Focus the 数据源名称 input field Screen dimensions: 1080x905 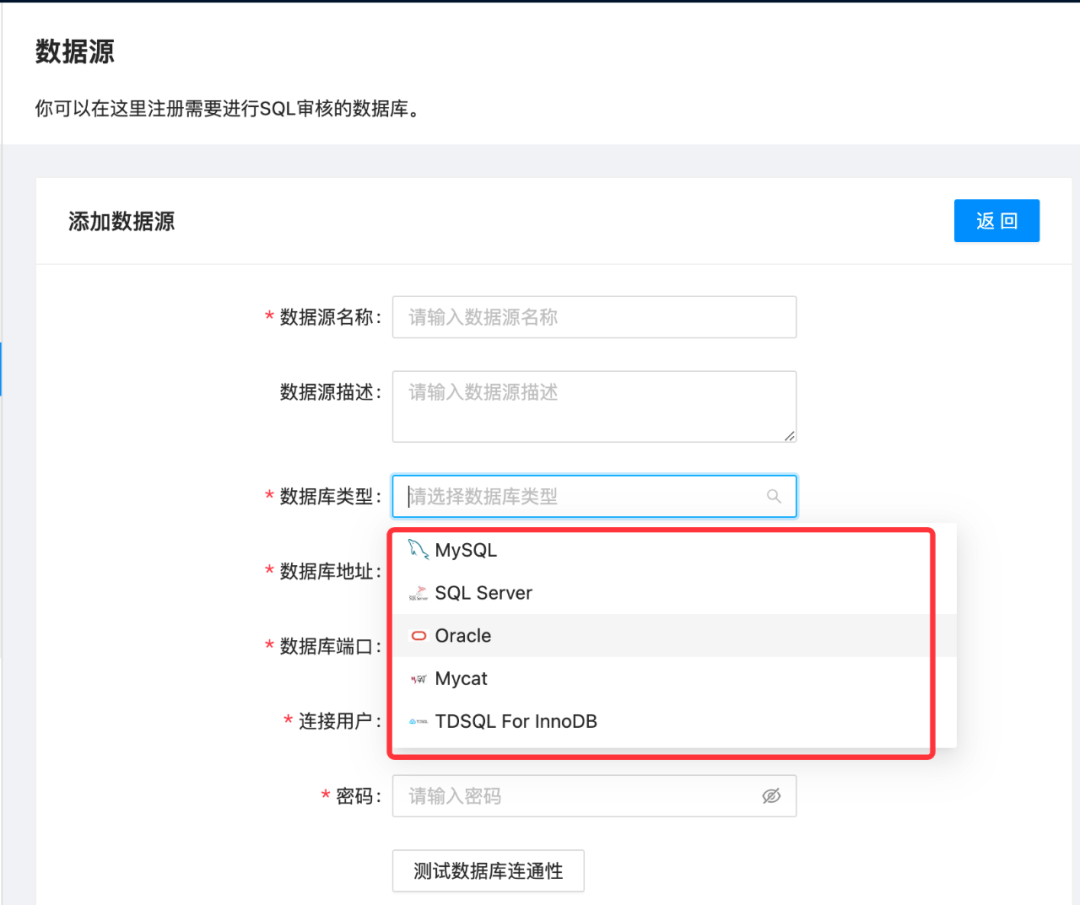(x=594, y=317)
